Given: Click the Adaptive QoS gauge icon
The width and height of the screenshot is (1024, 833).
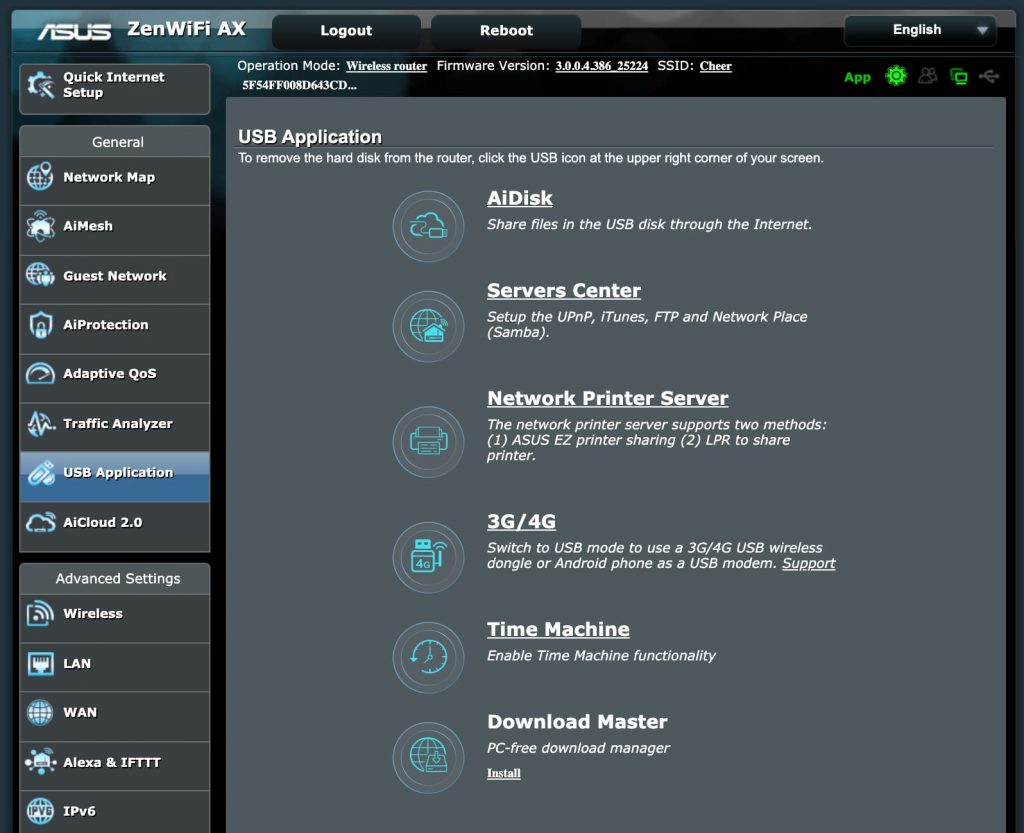Looking at the screenshot, I should pos(40,373).
